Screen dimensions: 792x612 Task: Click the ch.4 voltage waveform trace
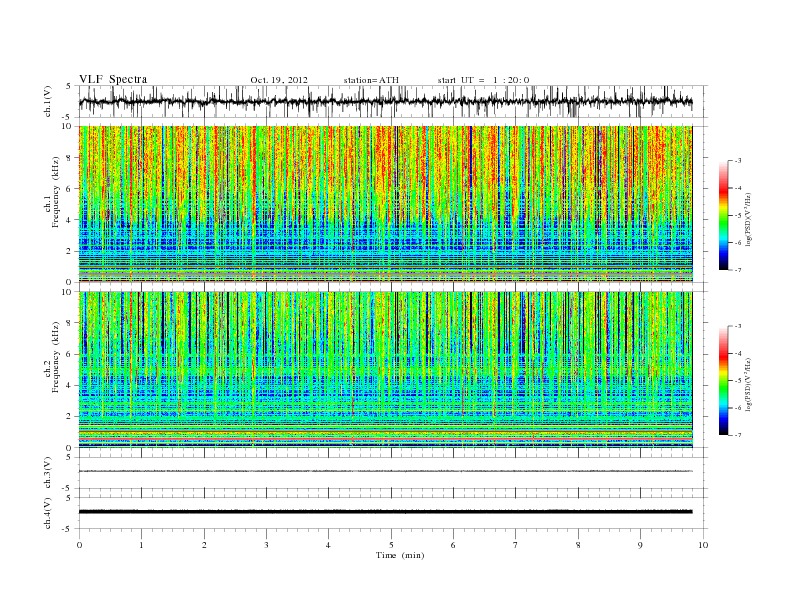coord(386,512)
